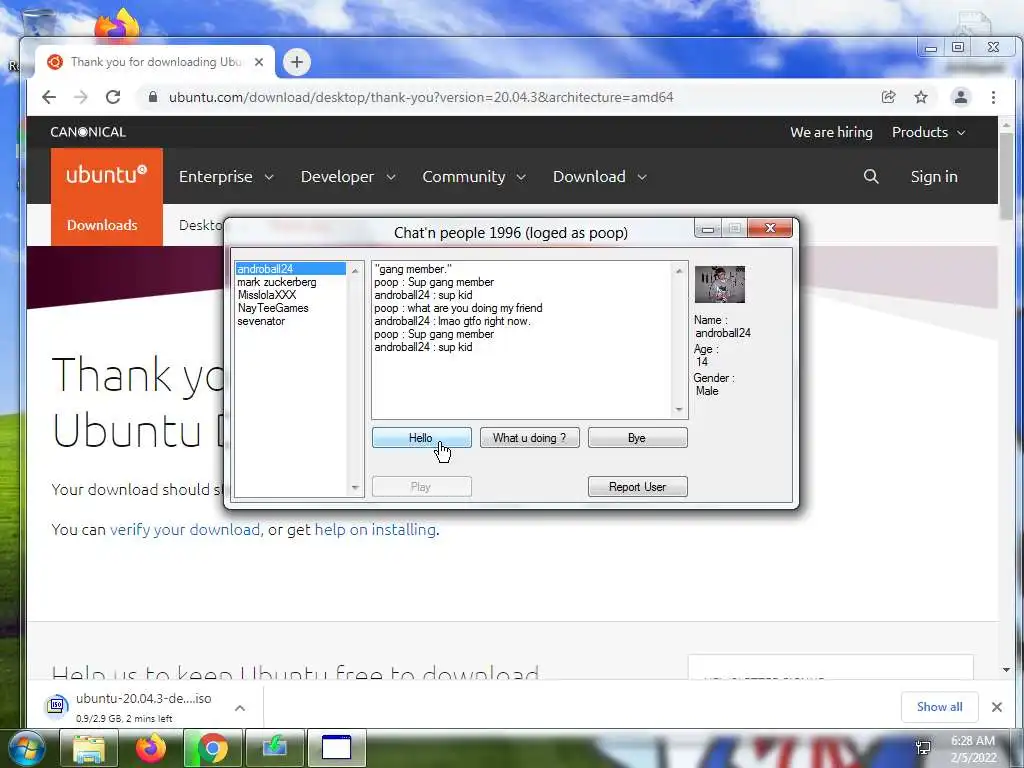Click androball24 profile picture
The height and width of the screenshot is (768, 1024).
[720, 284]
